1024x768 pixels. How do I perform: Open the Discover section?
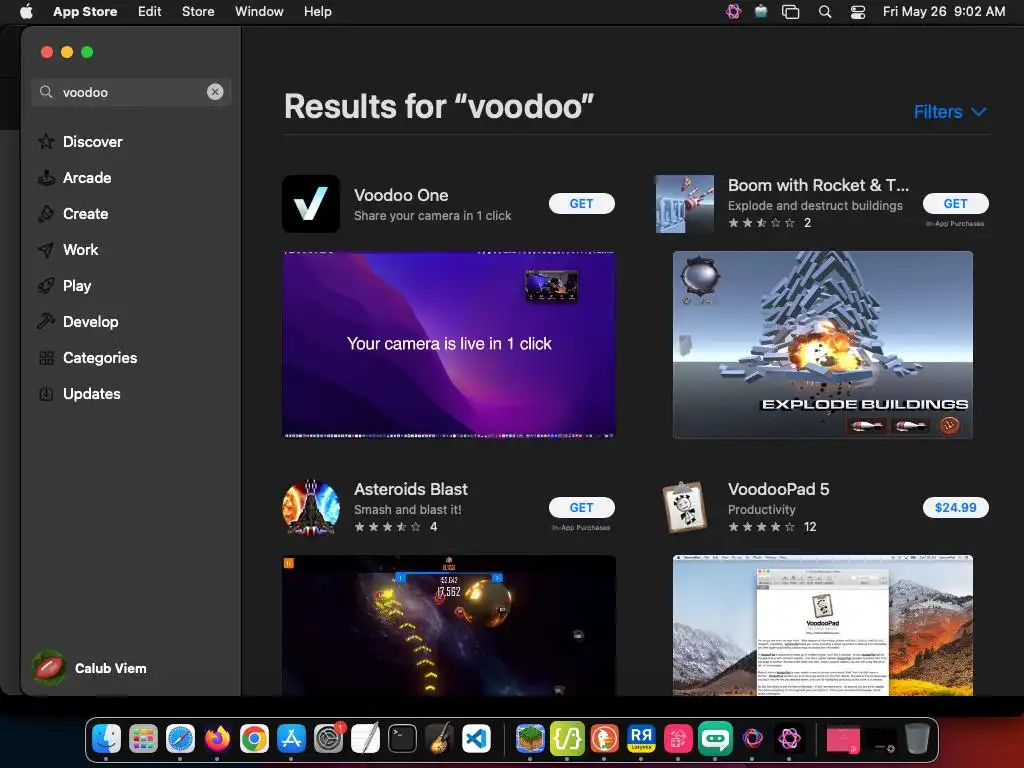click(x=92, y=142)
